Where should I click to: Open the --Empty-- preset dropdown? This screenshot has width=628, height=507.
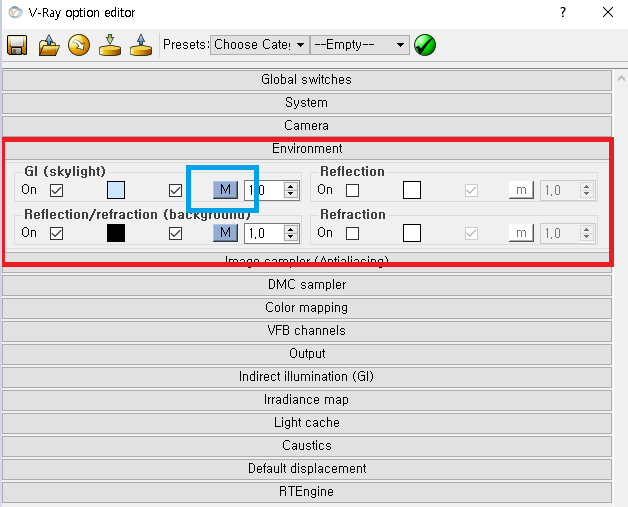pos(360,44)
